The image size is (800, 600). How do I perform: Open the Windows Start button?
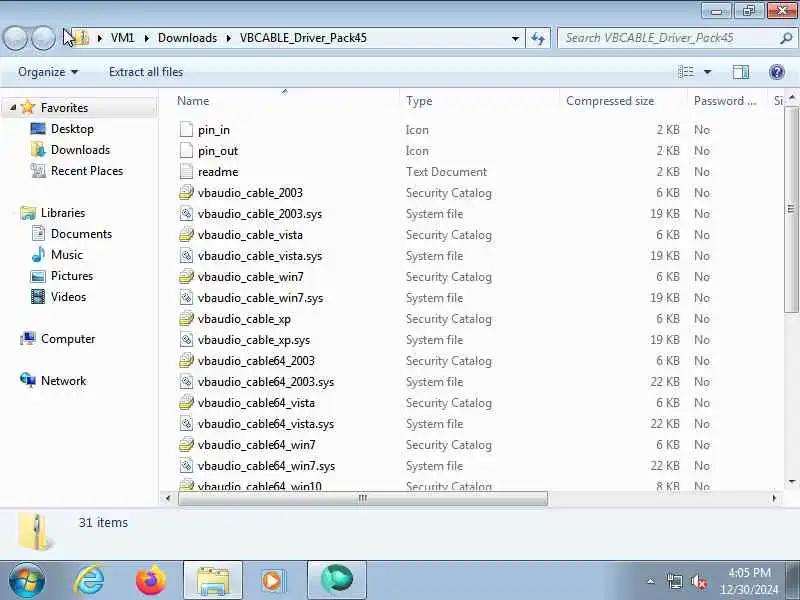(x=27, y=580)
